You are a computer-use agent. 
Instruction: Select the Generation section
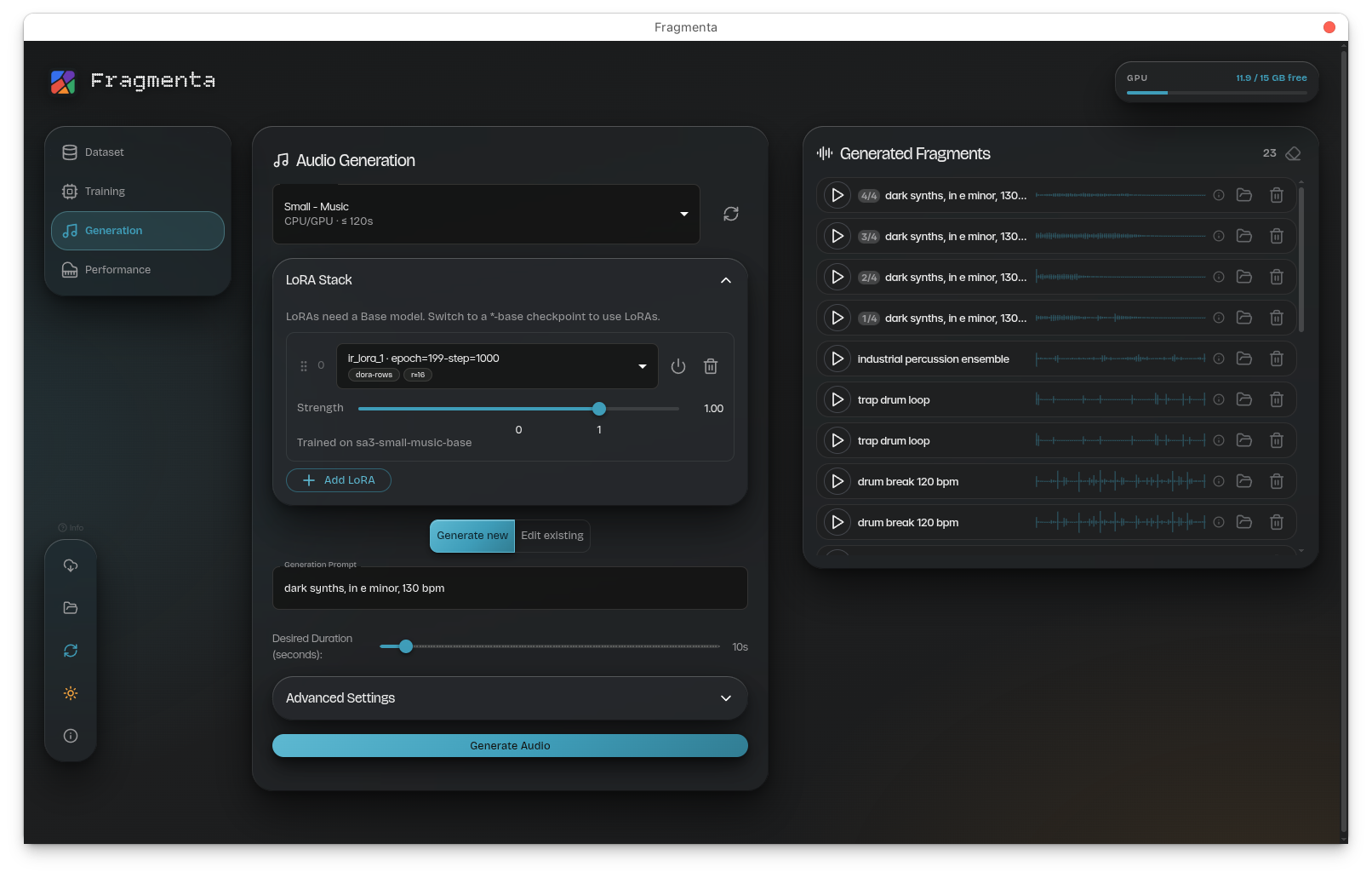[x=138, y=231]
